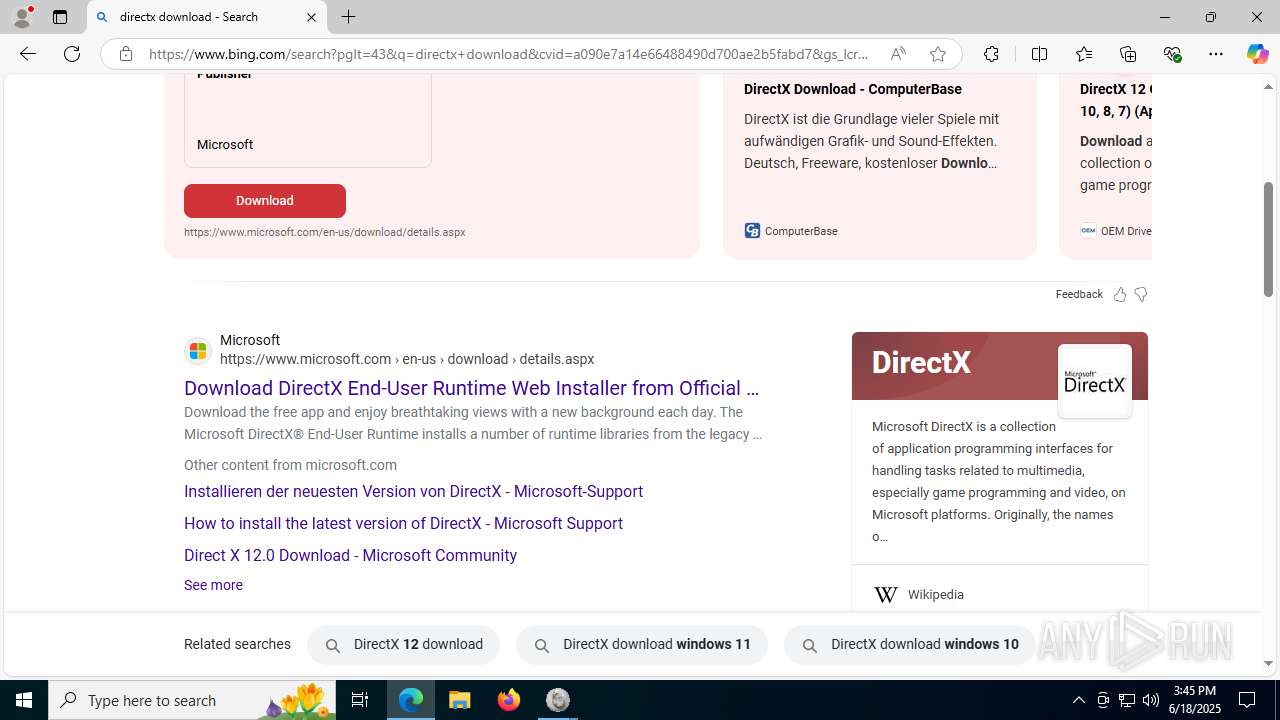Open the volume control in tray
This screenshot has width=1280, height=720.
(1150, 700)
